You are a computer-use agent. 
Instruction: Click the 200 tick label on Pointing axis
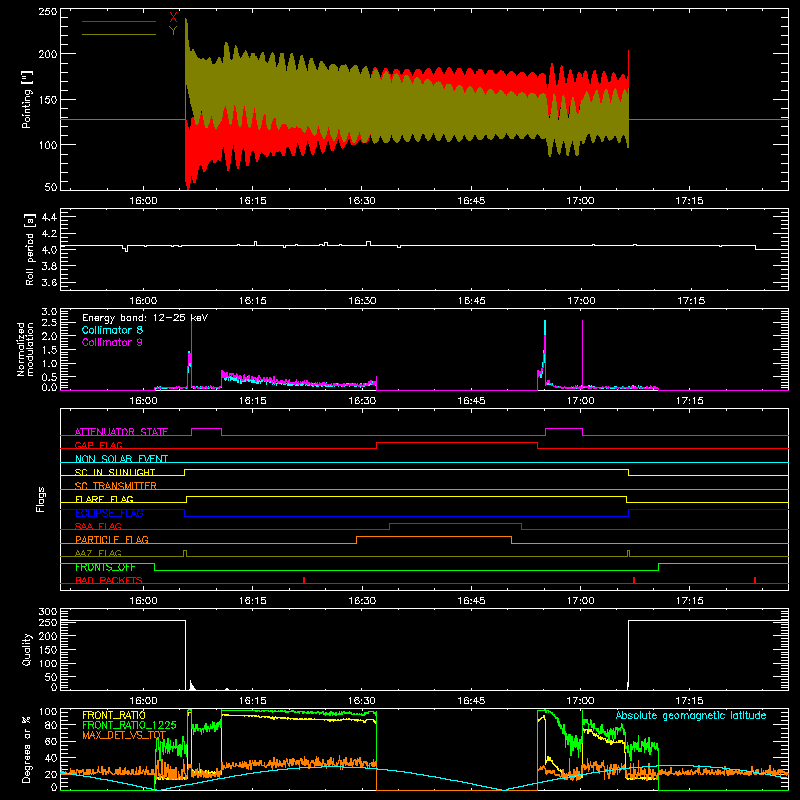[48, 54]
